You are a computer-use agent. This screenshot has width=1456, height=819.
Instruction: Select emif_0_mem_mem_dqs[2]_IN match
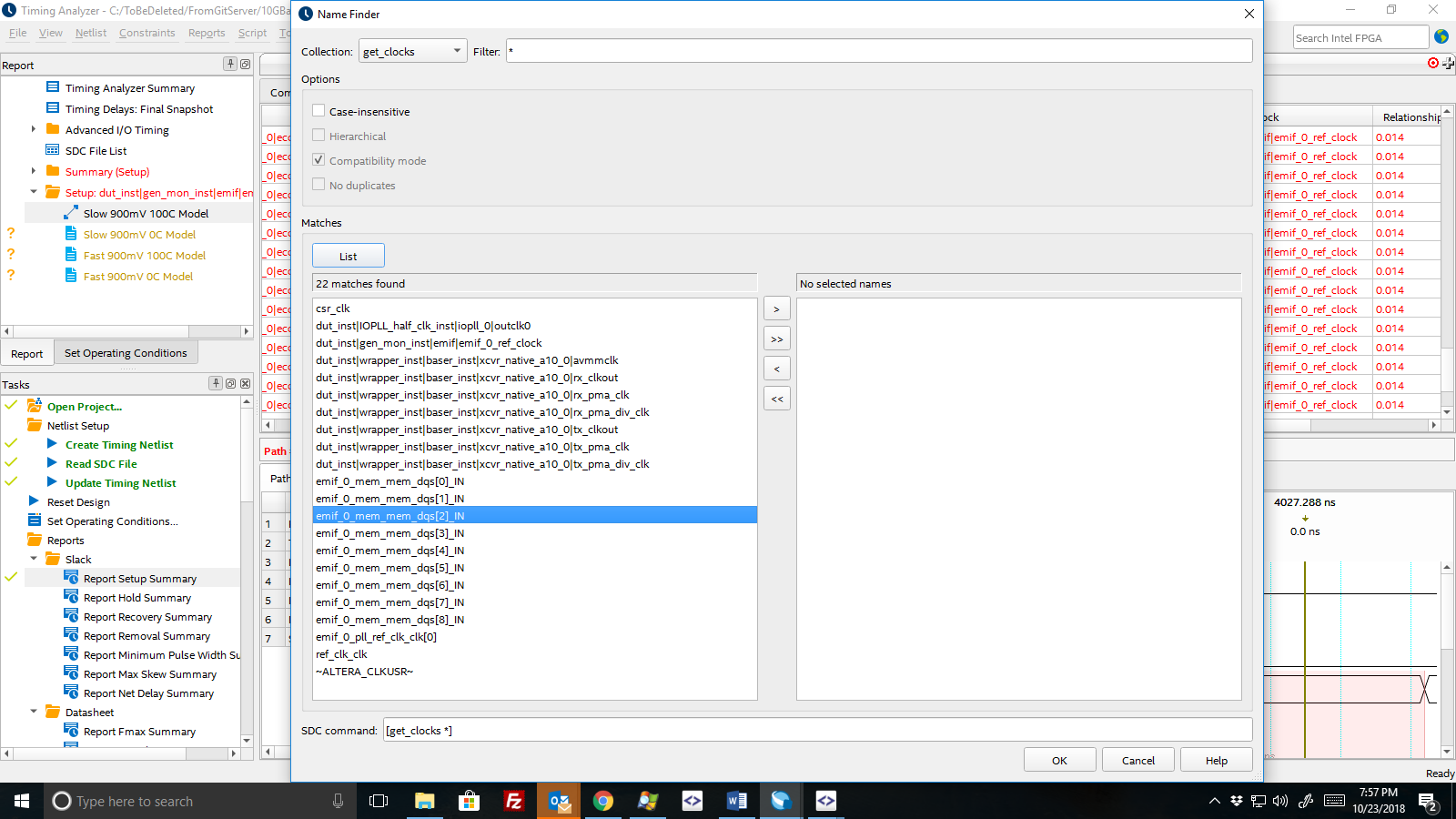[535, 515]
